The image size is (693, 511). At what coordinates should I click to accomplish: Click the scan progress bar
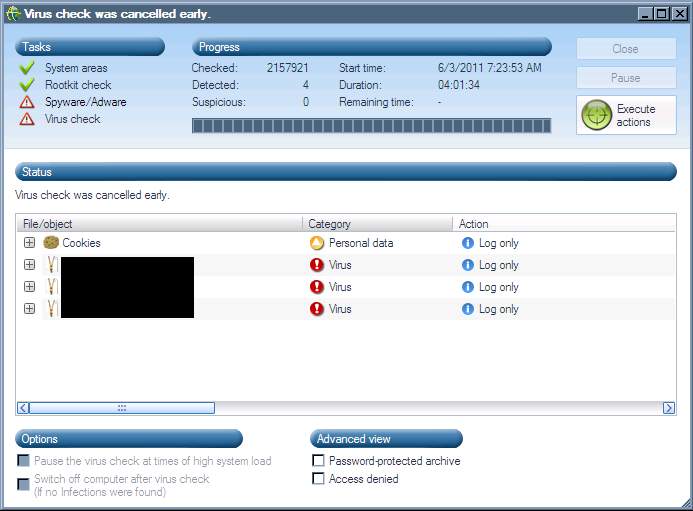(372, 126)
